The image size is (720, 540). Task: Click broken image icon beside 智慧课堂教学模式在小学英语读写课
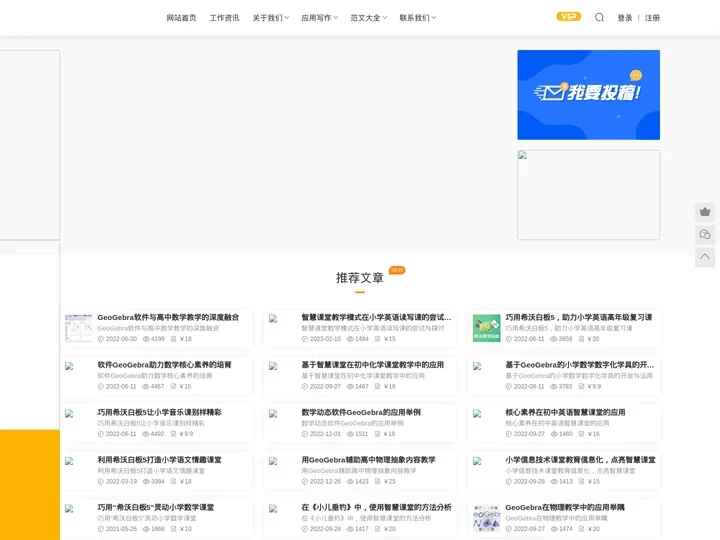tap(273, 318)
